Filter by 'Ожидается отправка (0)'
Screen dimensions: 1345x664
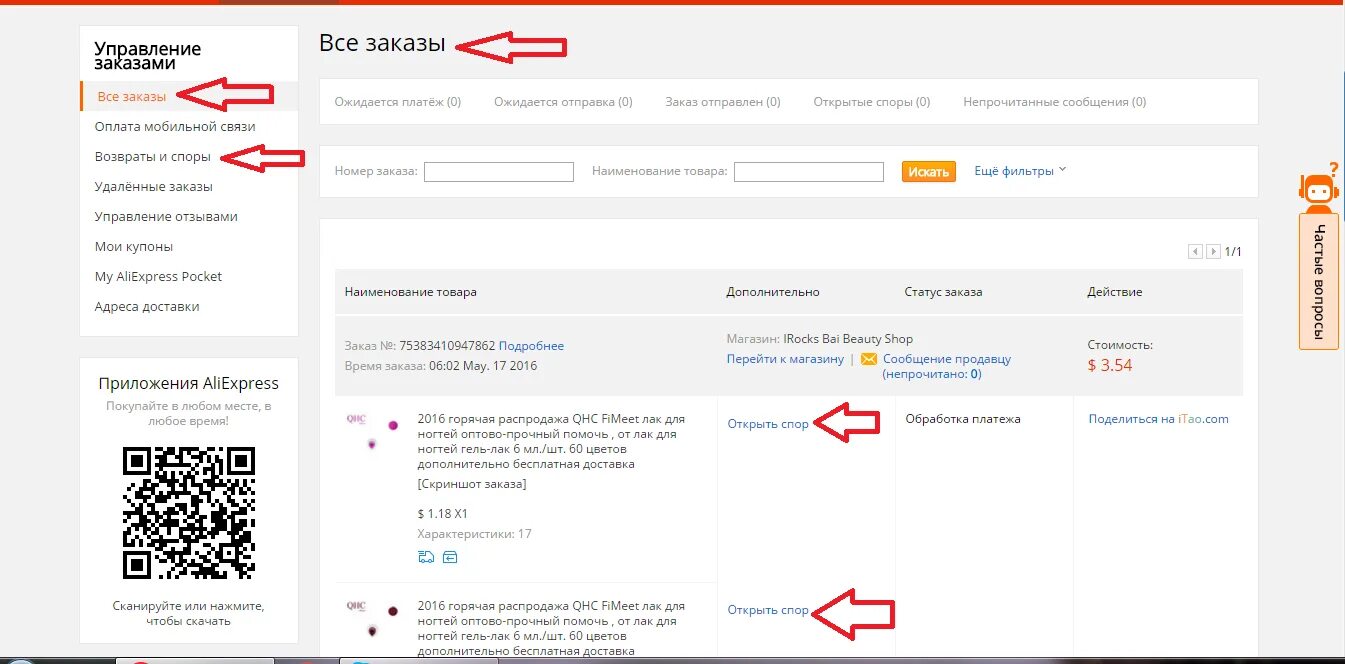tap(563, 101)
